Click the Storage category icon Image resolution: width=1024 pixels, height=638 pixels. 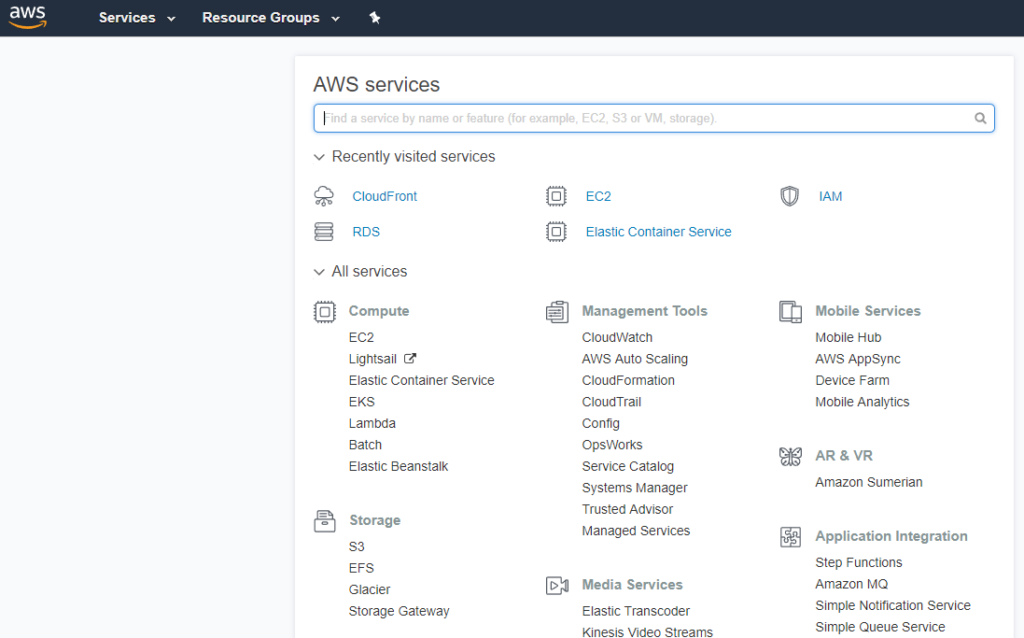click(325, 521)
